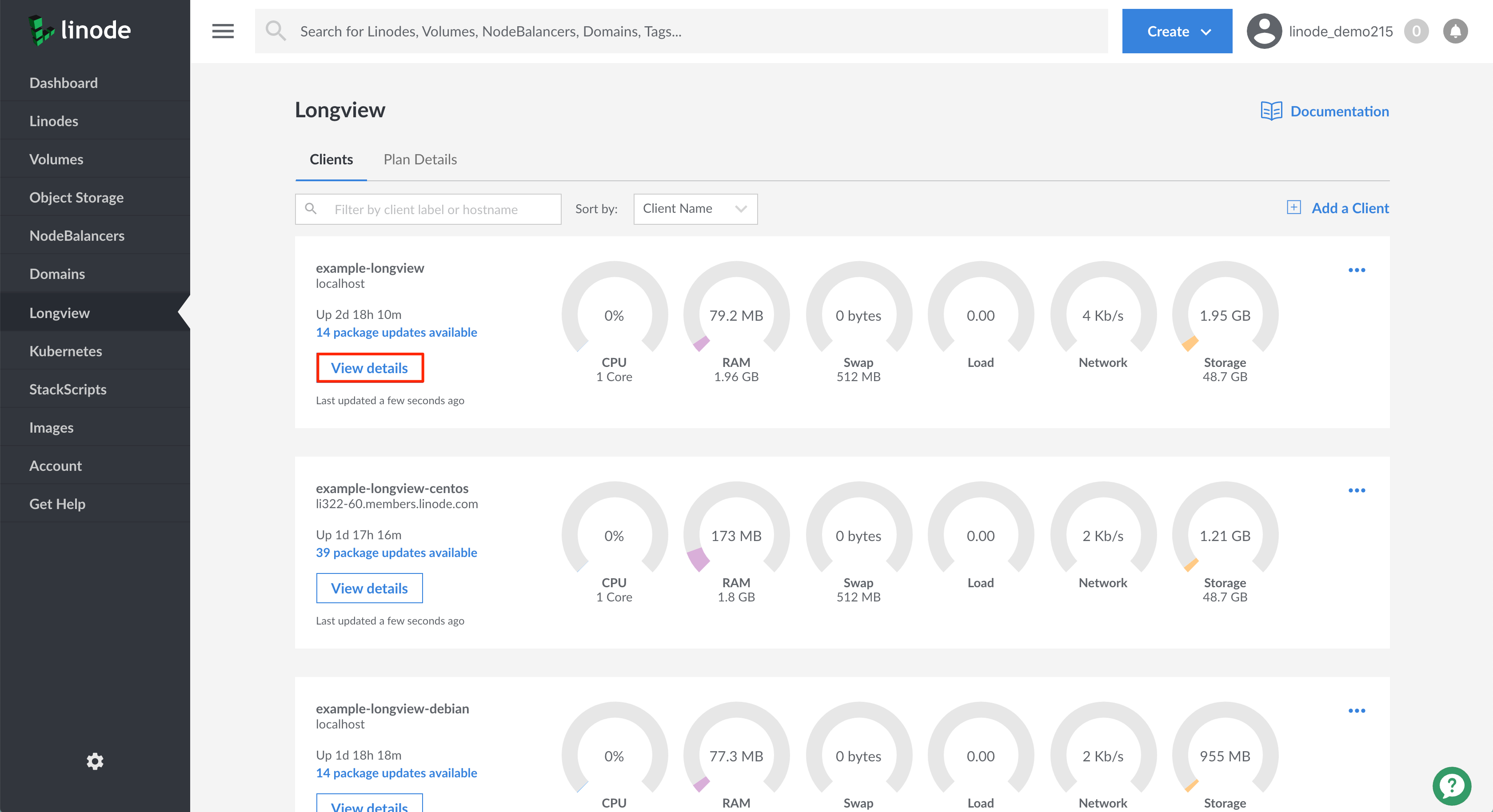
Task: Click the settings gear icon bottom left
Action: 95,760
